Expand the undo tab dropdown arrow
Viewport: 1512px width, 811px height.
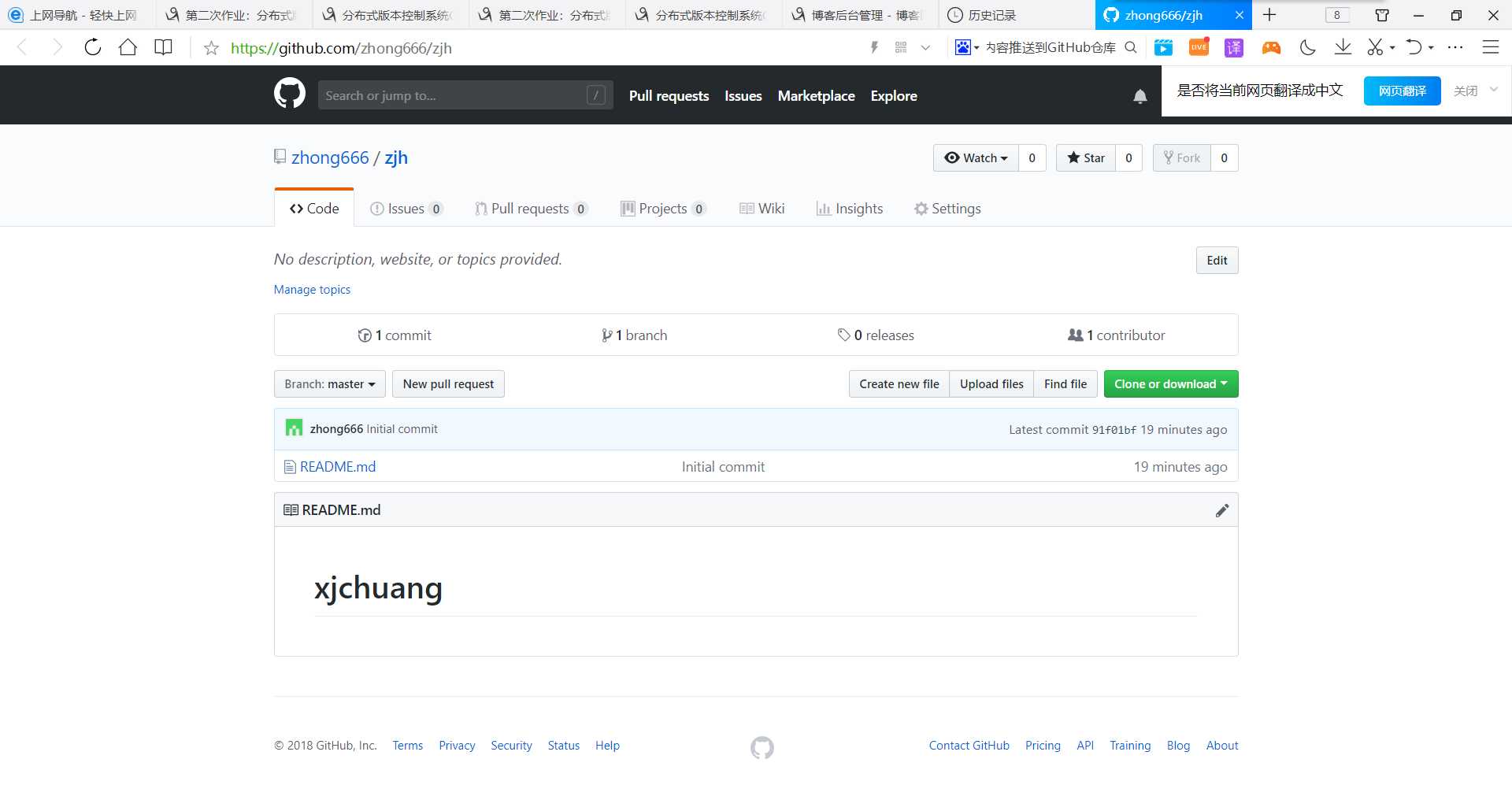point(1431,48)
